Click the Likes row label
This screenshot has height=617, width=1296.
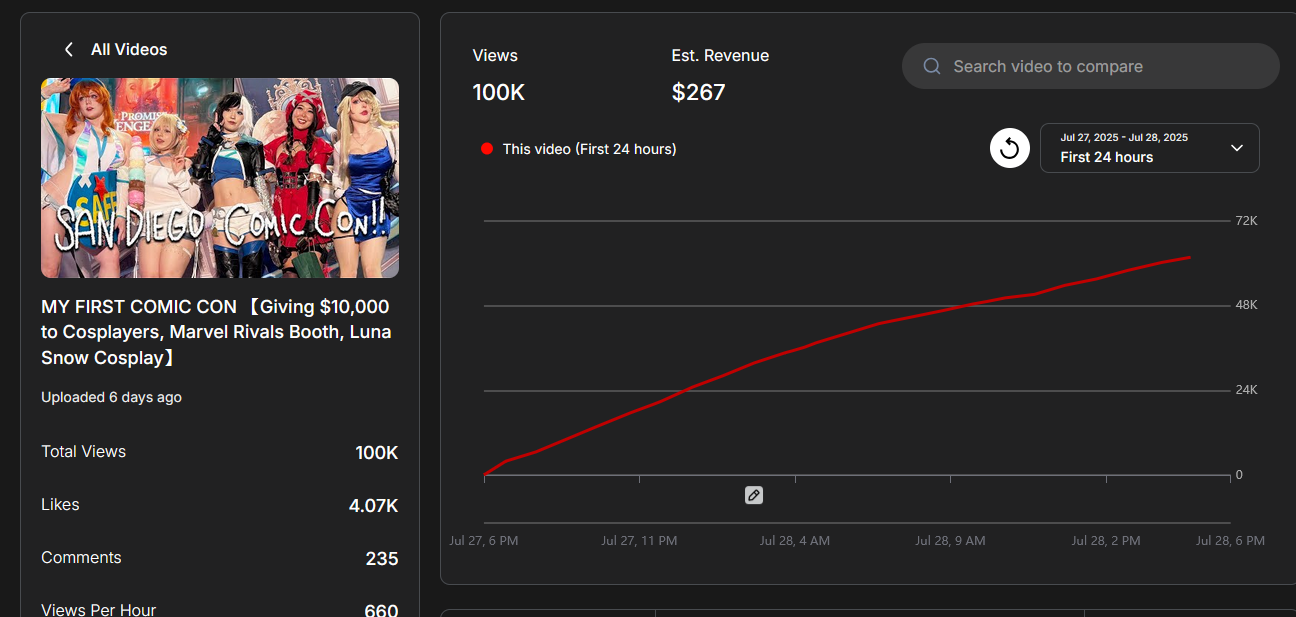(x=60, y=504)
